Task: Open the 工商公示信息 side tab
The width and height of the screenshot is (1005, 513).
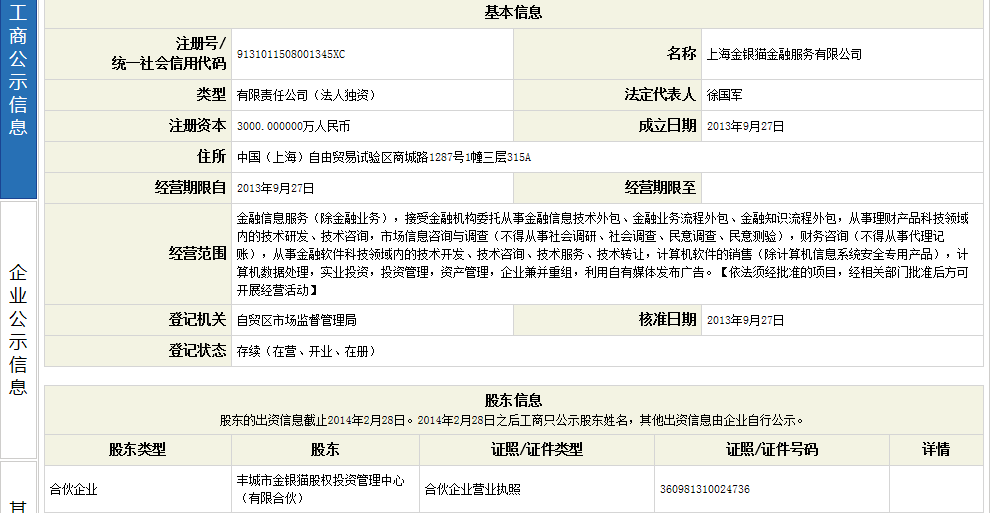Action: pyautogui.click(x=18, y=99)
